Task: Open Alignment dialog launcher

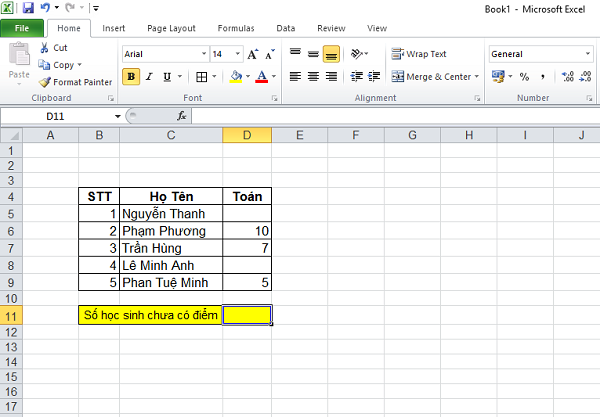Action: tap(477, 98)
